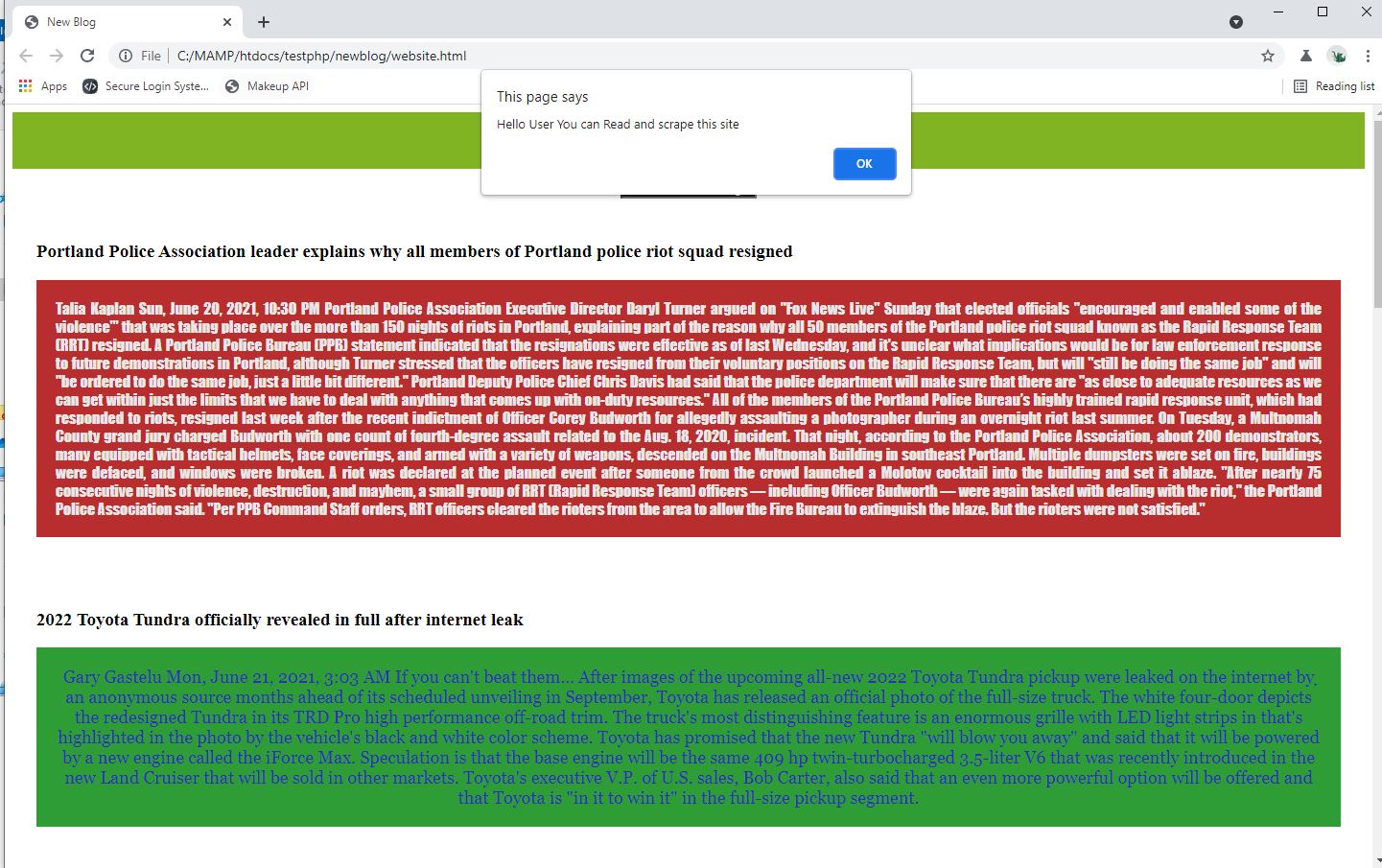Close the Chrome window
Image resolution: width=1382 pixels, height=868 pixels.
point(1366,12)
